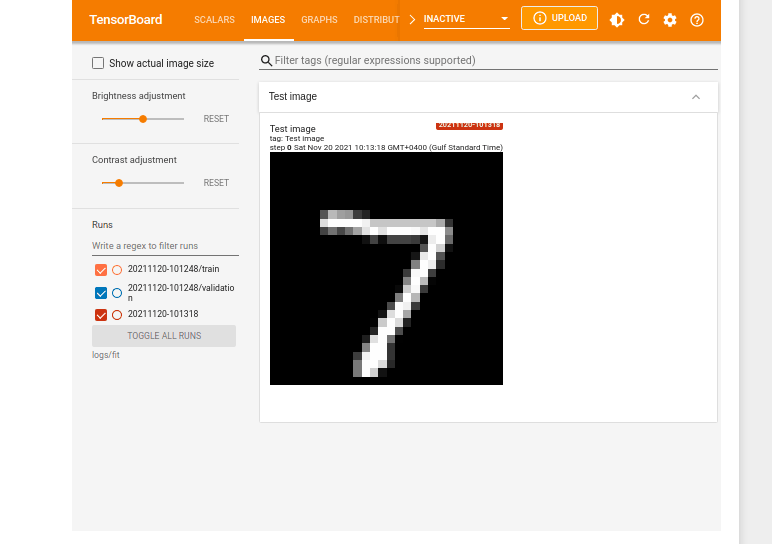Open the settings gear icon
The image size is (772, 544).
(670, 20)
